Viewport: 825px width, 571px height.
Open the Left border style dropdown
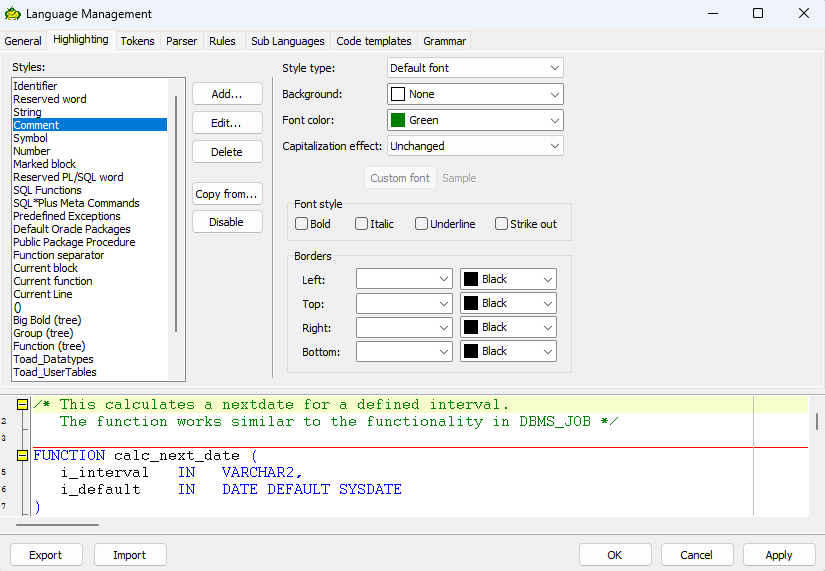click(404, 279)
